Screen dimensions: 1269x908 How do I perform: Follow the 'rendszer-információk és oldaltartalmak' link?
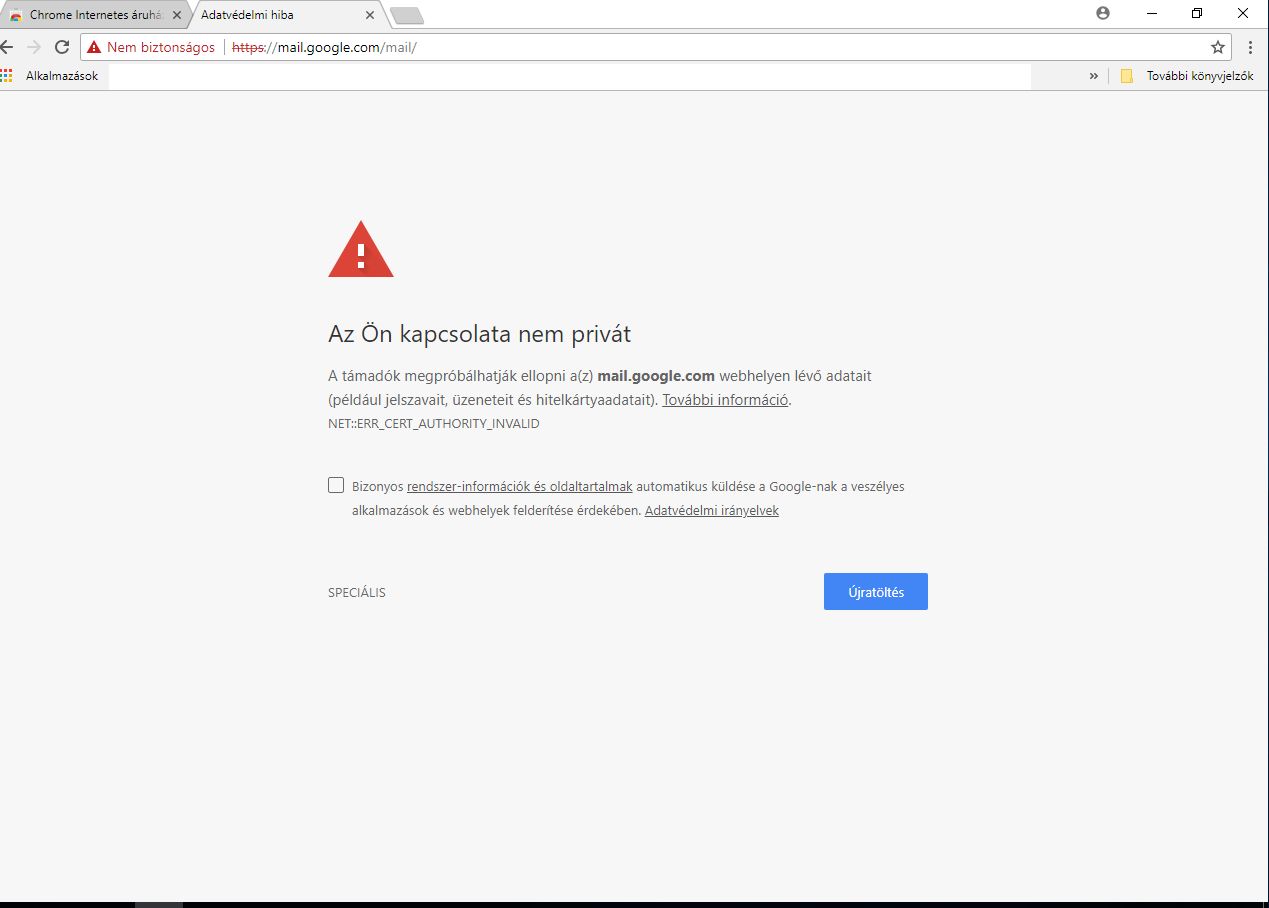click(520, 487)
